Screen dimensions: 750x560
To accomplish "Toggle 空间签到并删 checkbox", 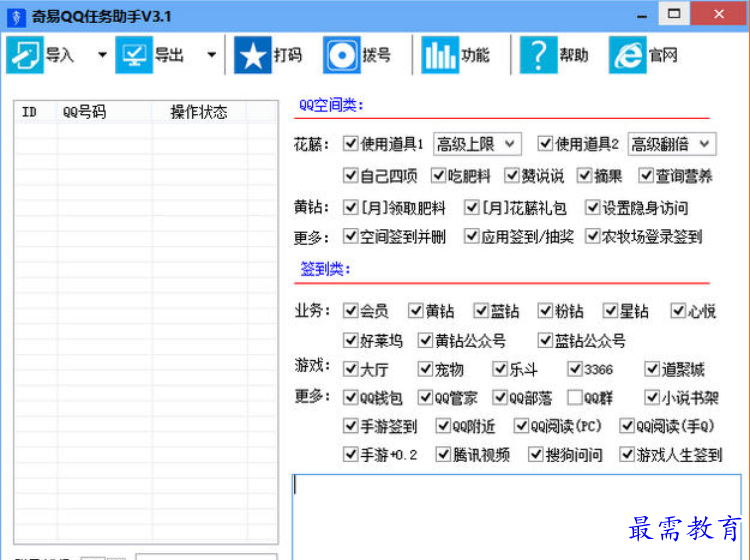I will 350,236.
